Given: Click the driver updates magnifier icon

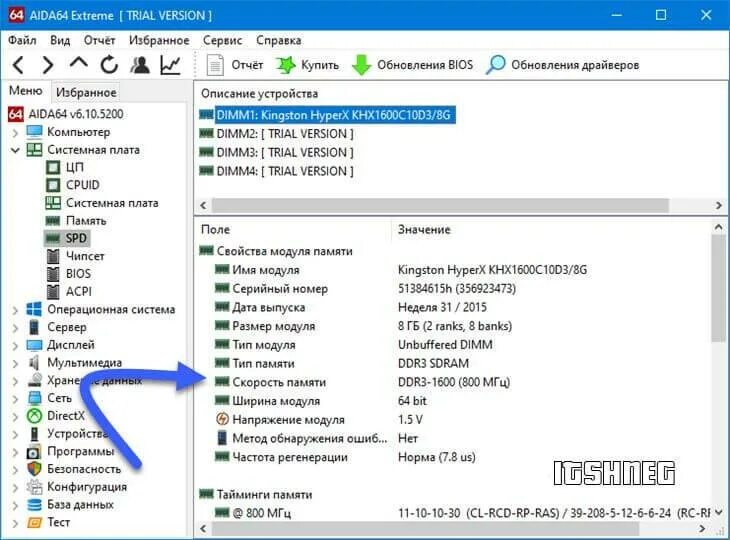Looking at the screenshot, I should tap(495, 65).
